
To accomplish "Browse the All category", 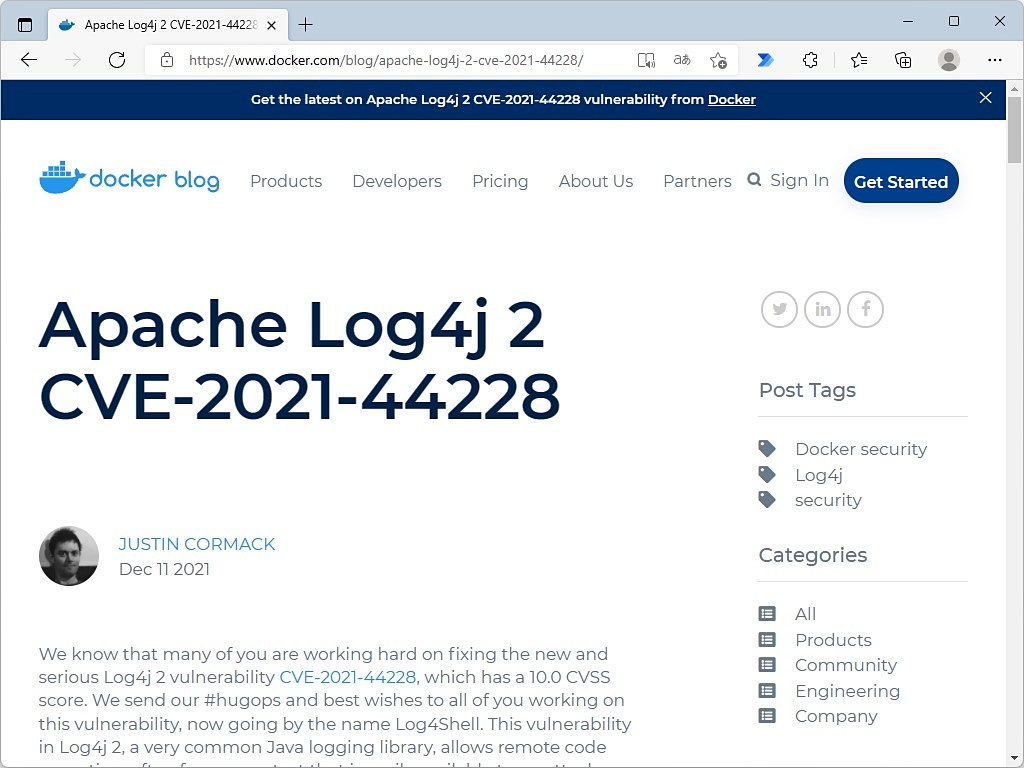I will tap(805, 614).
